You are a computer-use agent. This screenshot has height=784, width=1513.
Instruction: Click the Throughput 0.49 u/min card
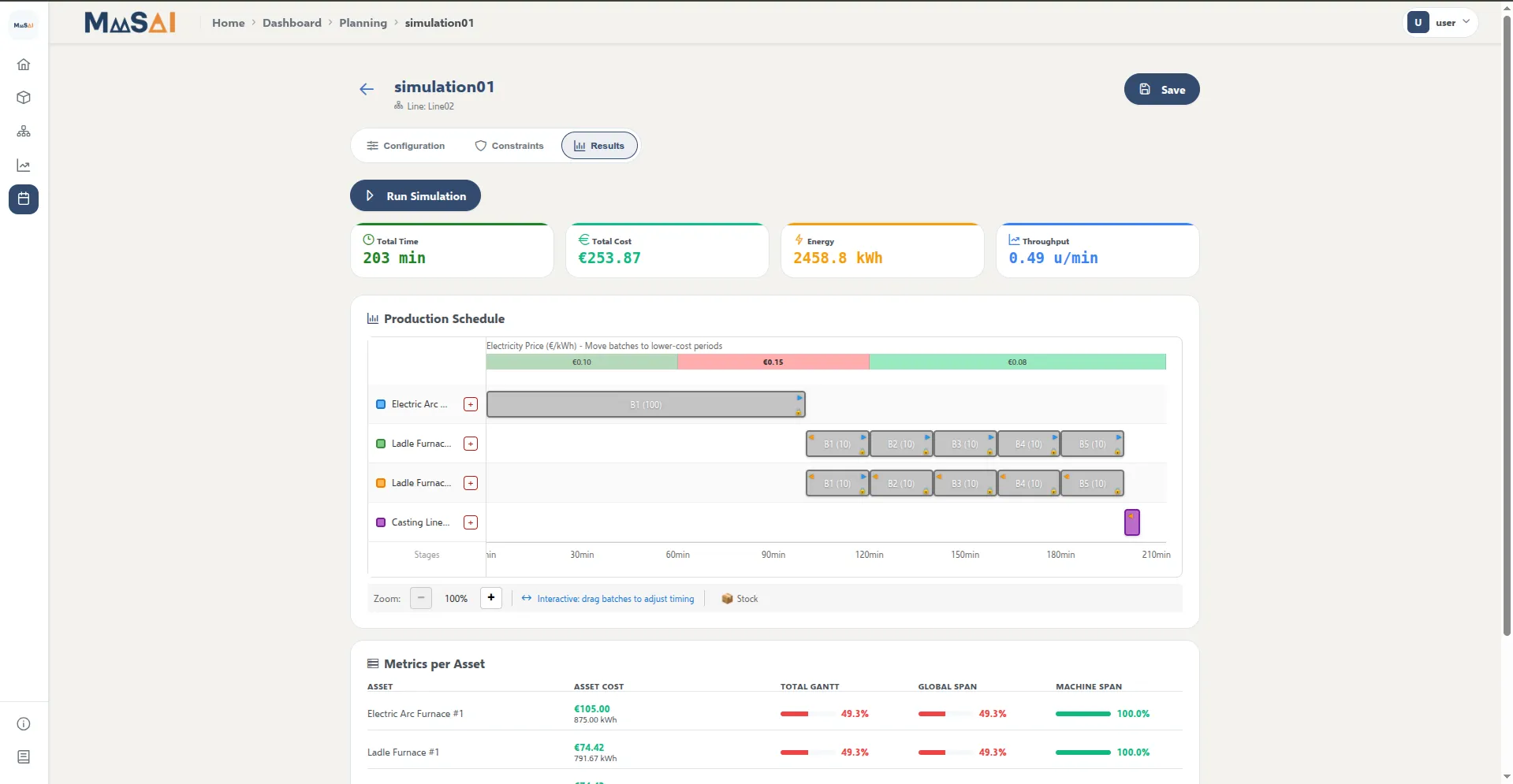[x=1097, y=251]
